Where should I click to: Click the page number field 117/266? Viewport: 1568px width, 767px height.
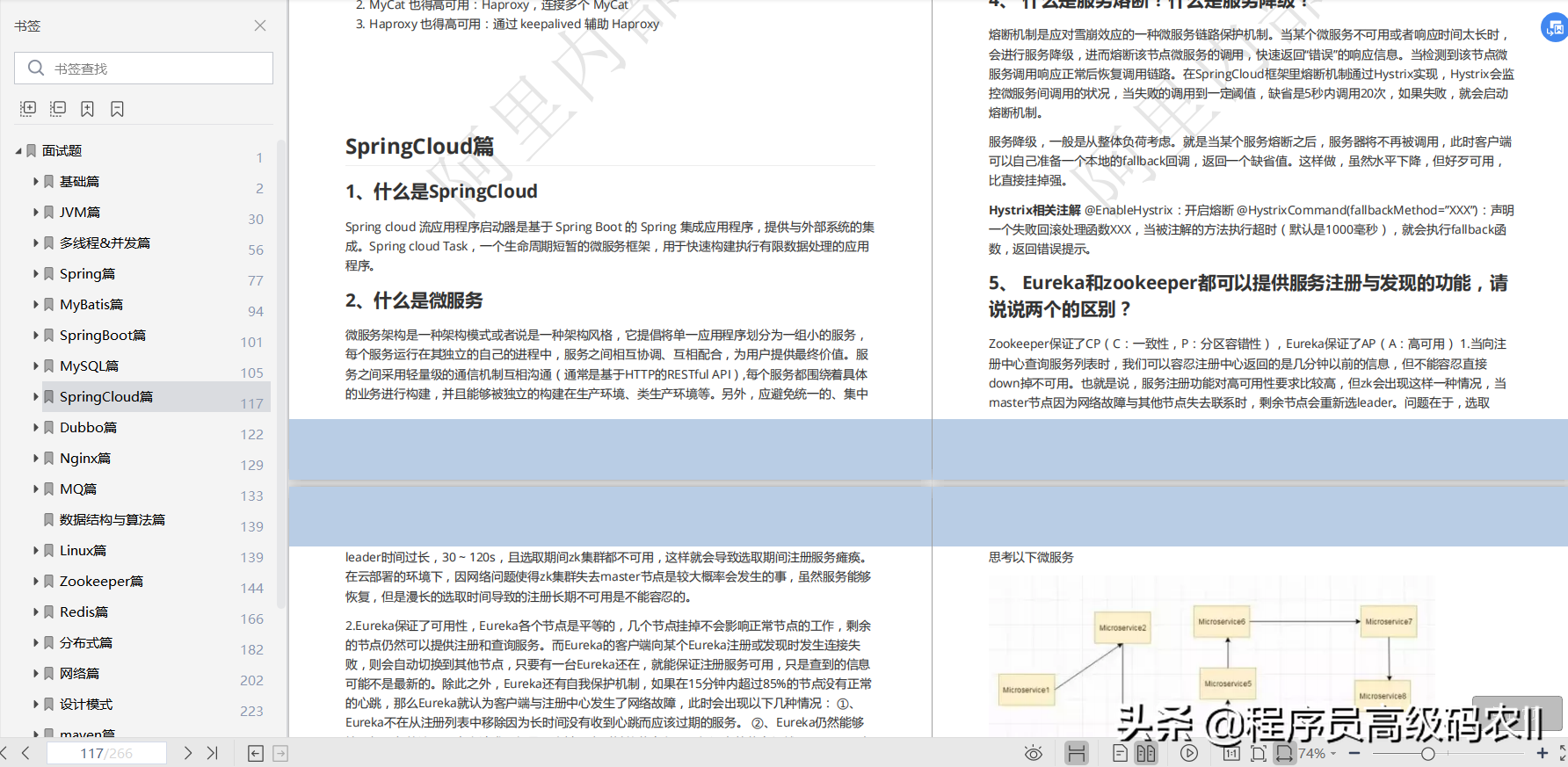(106, 753)
